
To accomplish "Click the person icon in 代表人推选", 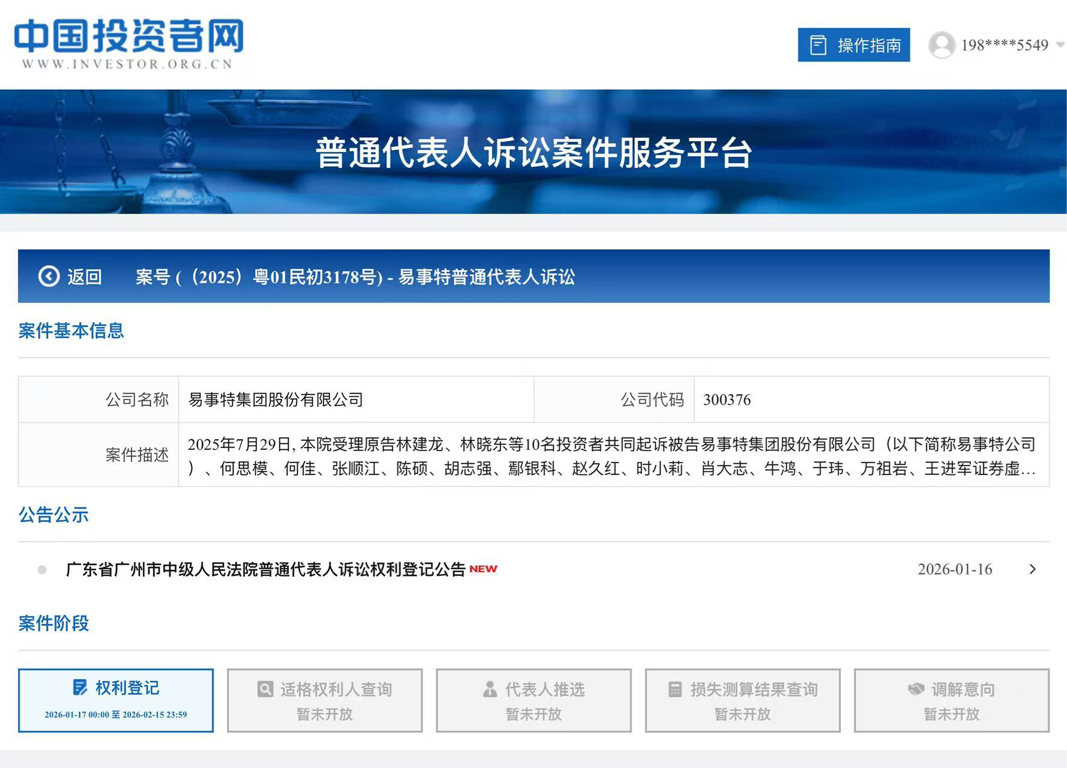I will click(490, 689).
